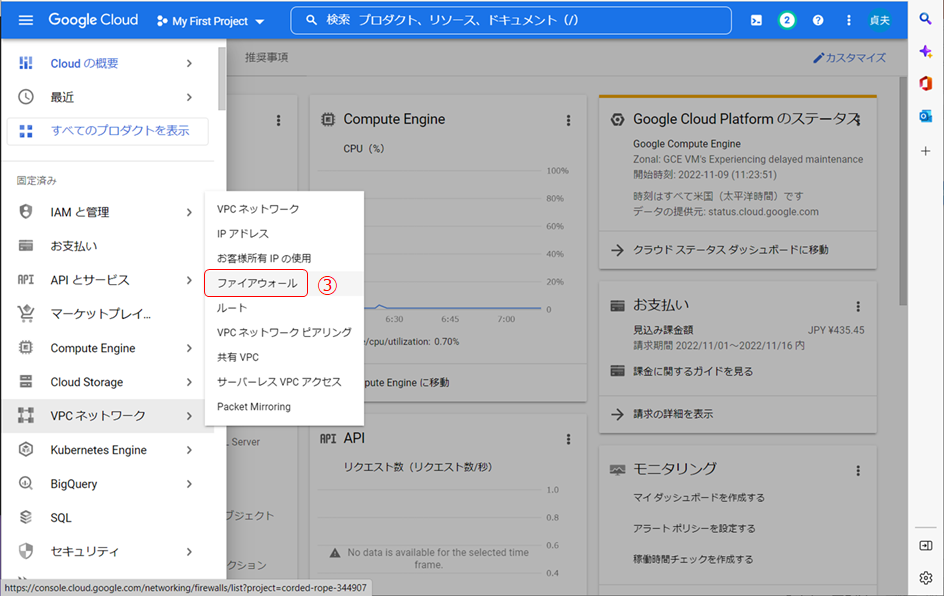Screen dimensions: 944x596
Task: Open Compute Engine card options menu
Action: [568, 120]
